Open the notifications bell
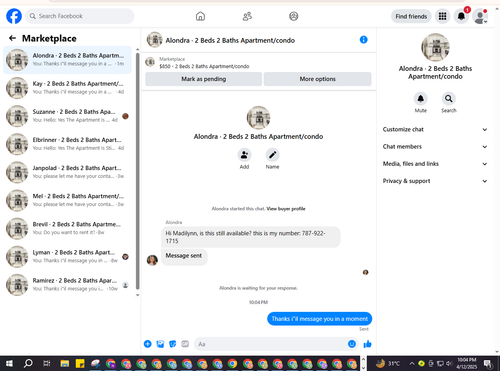The image size is (500, 371). click(x=461, y=16)
